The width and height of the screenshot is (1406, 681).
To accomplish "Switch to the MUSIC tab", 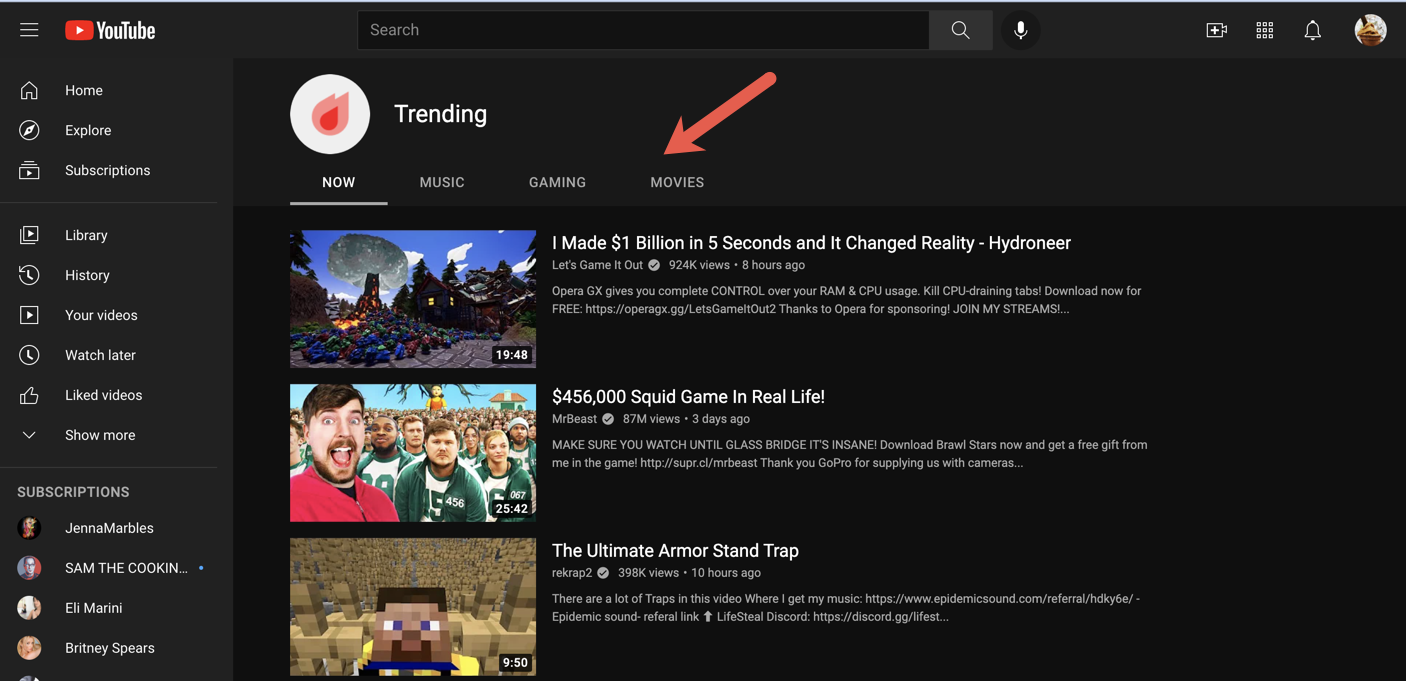I will 442,182.
